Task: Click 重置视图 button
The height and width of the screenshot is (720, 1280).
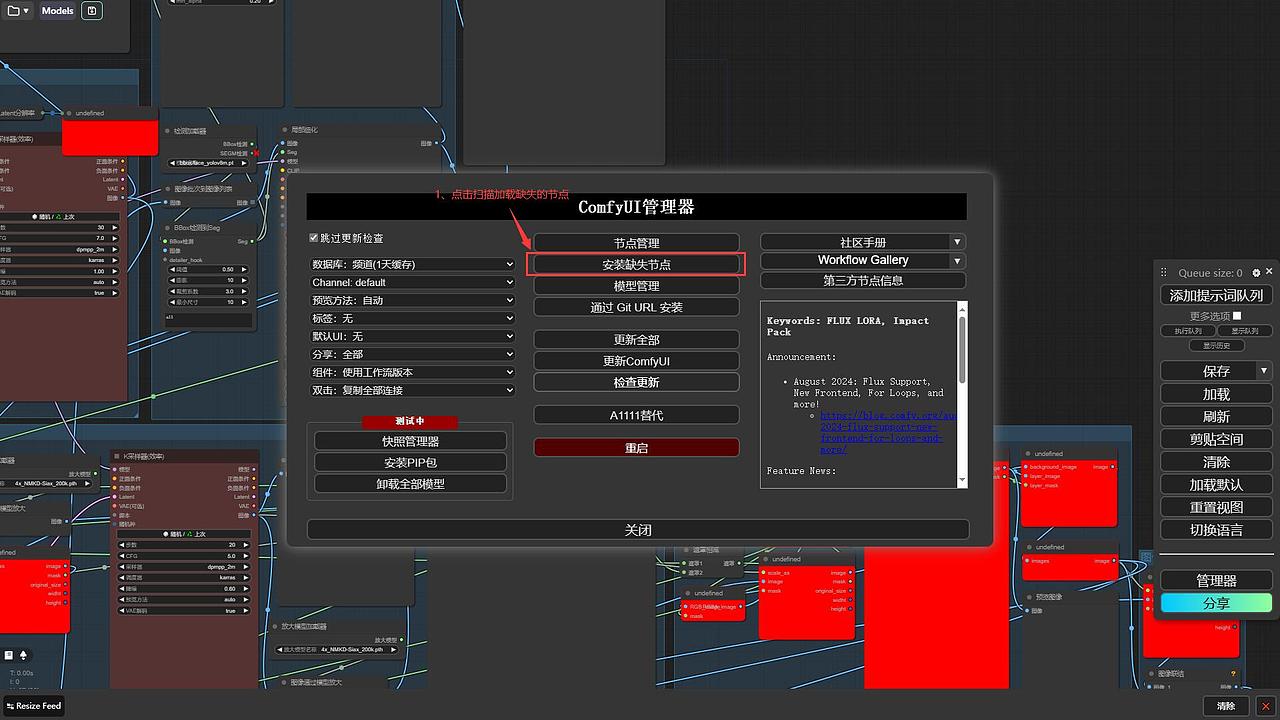Action: point(1216,507)
